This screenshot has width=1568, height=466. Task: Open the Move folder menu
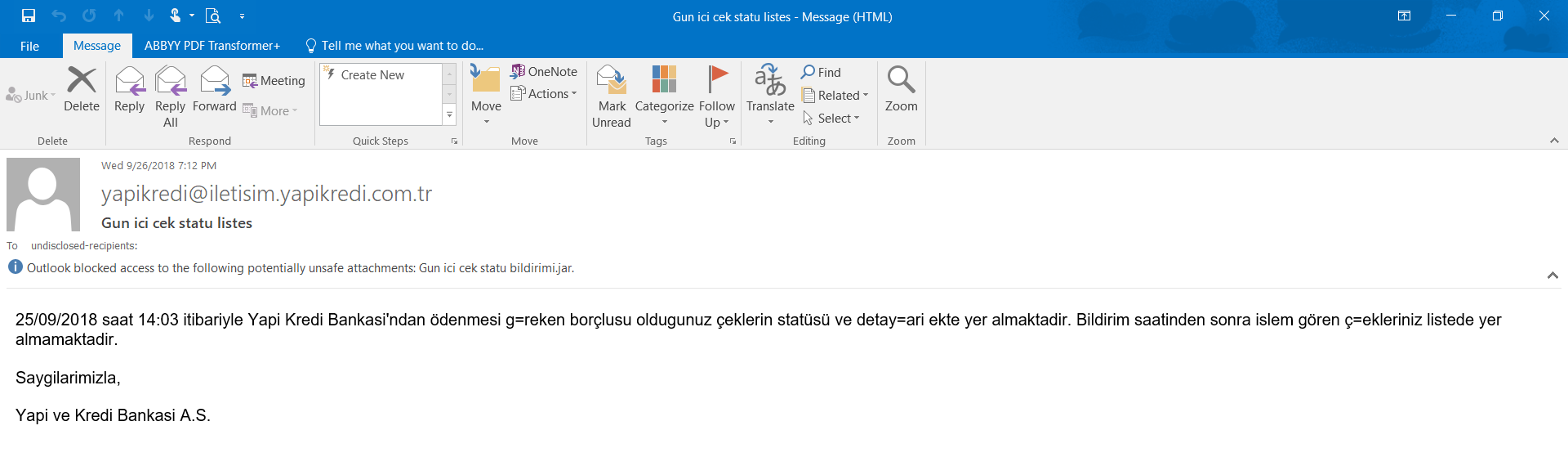pyautogui.click(x=486, y=96)
